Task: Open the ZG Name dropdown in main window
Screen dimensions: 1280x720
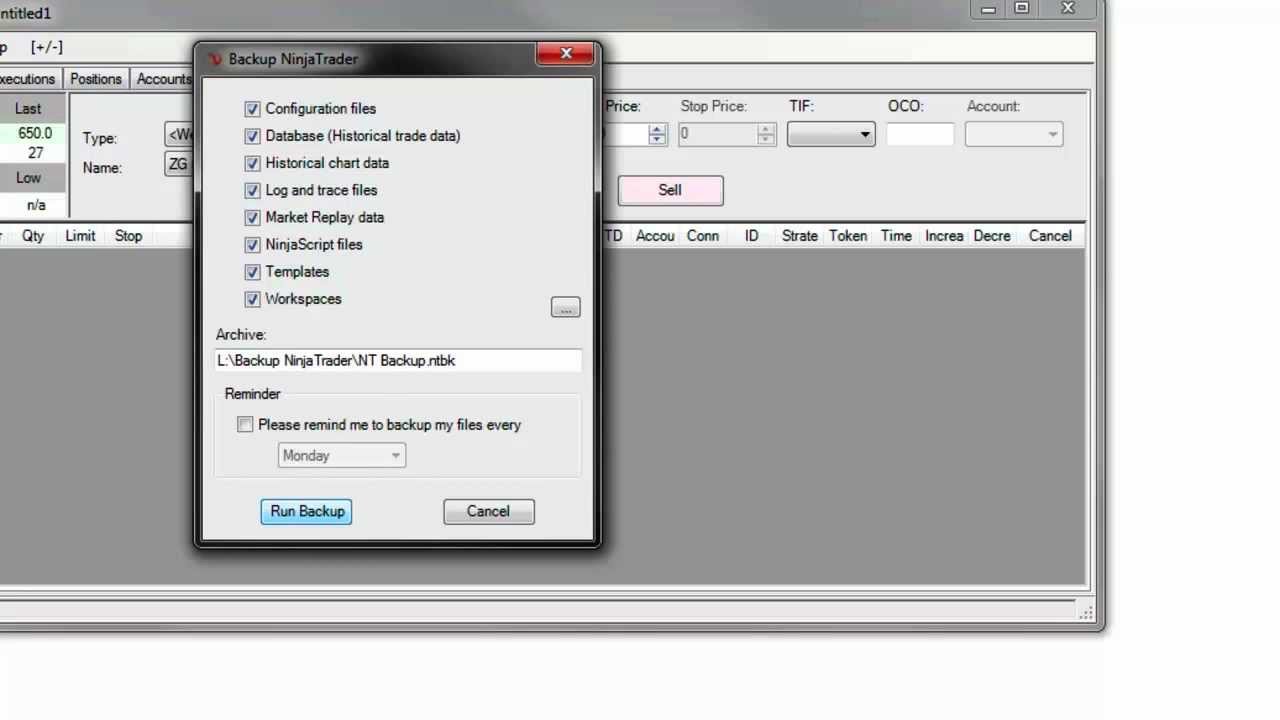Action: (x=179, y=165)
